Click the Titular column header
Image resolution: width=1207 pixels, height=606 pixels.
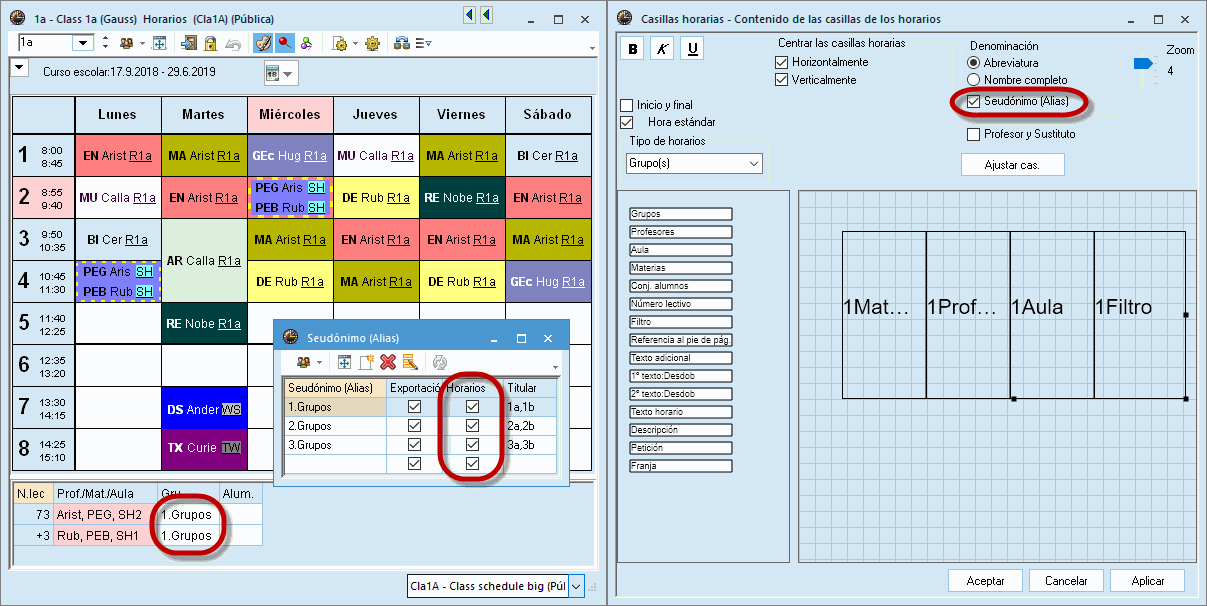(530, 388)
